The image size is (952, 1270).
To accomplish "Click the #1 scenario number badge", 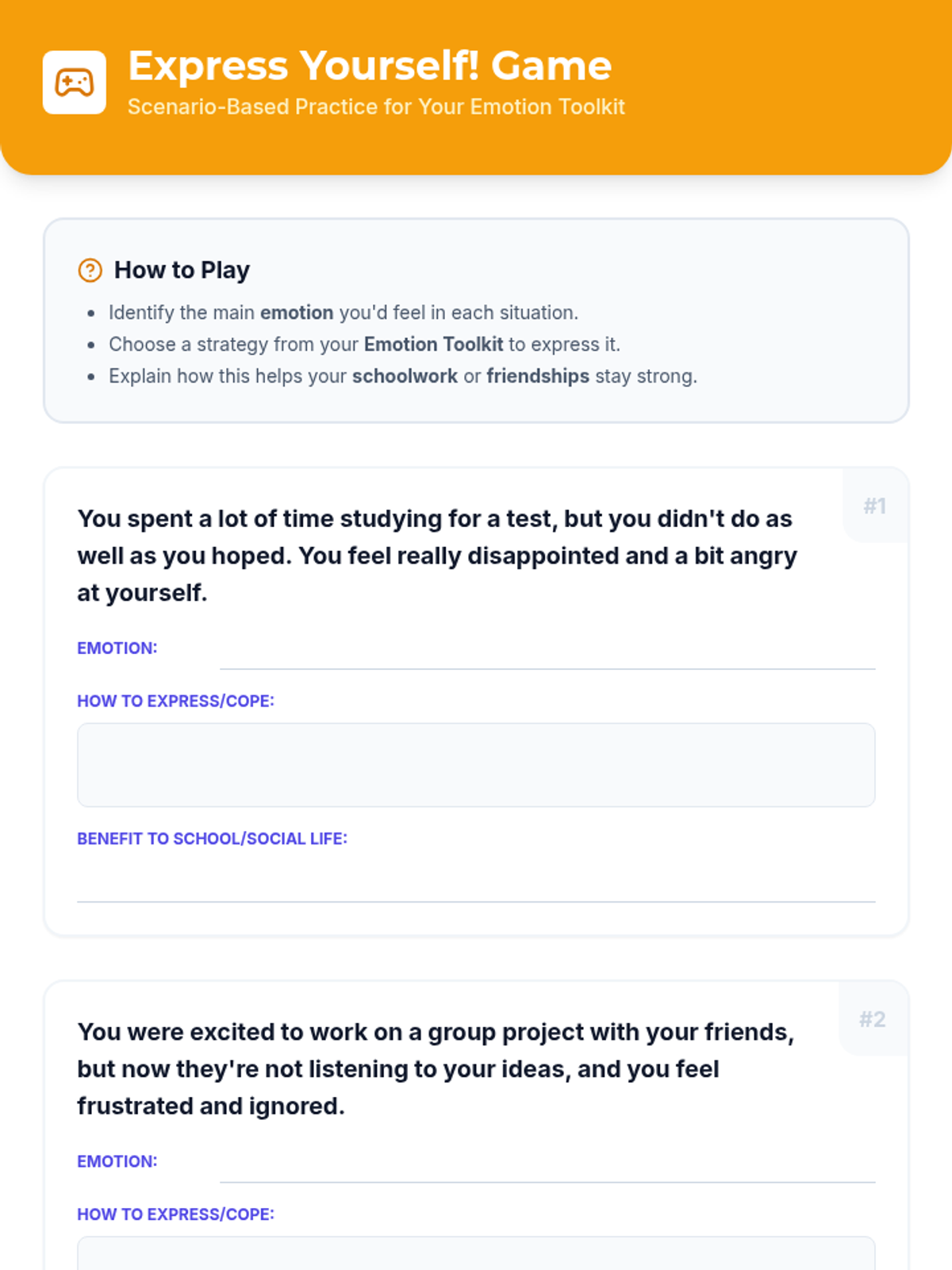I will tap(875, 506).
